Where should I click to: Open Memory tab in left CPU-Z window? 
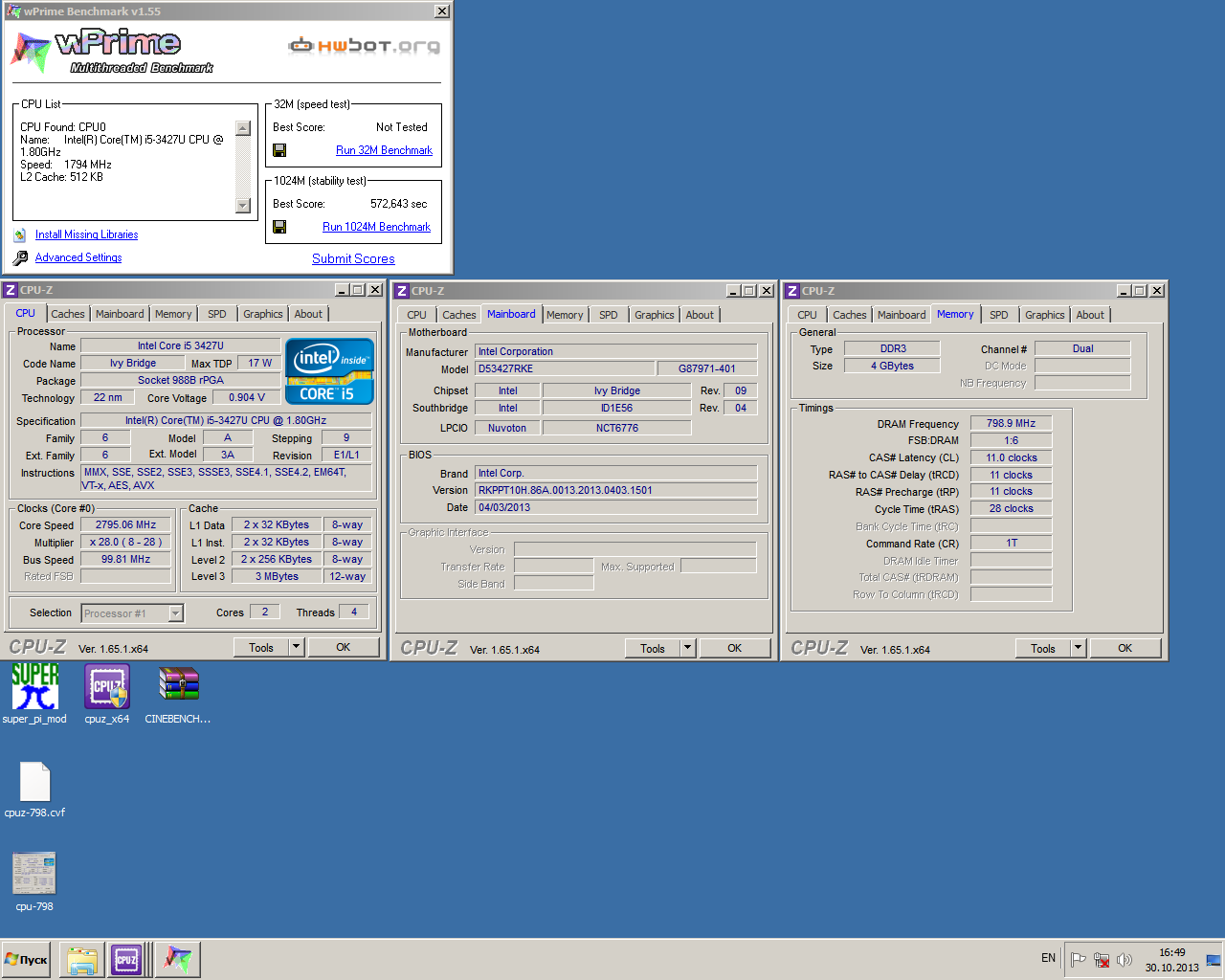coord(173,314)
